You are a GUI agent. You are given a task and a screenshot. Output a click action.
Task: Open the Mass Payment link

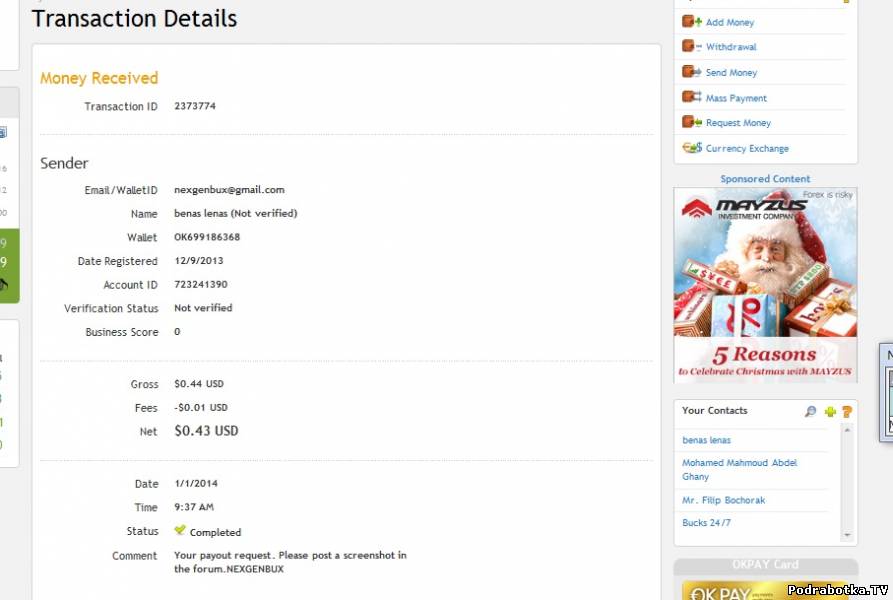(736, 98)
